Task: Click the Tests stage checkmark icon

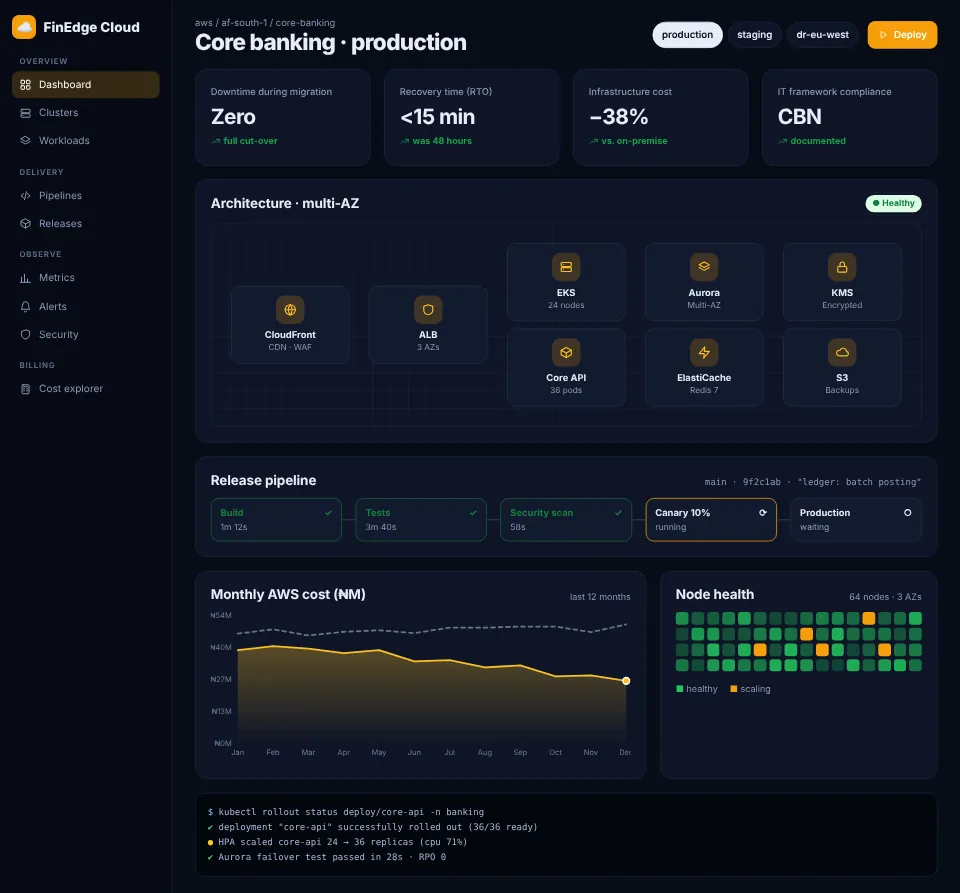Action: pyautogui.click(x=473, y=513)
